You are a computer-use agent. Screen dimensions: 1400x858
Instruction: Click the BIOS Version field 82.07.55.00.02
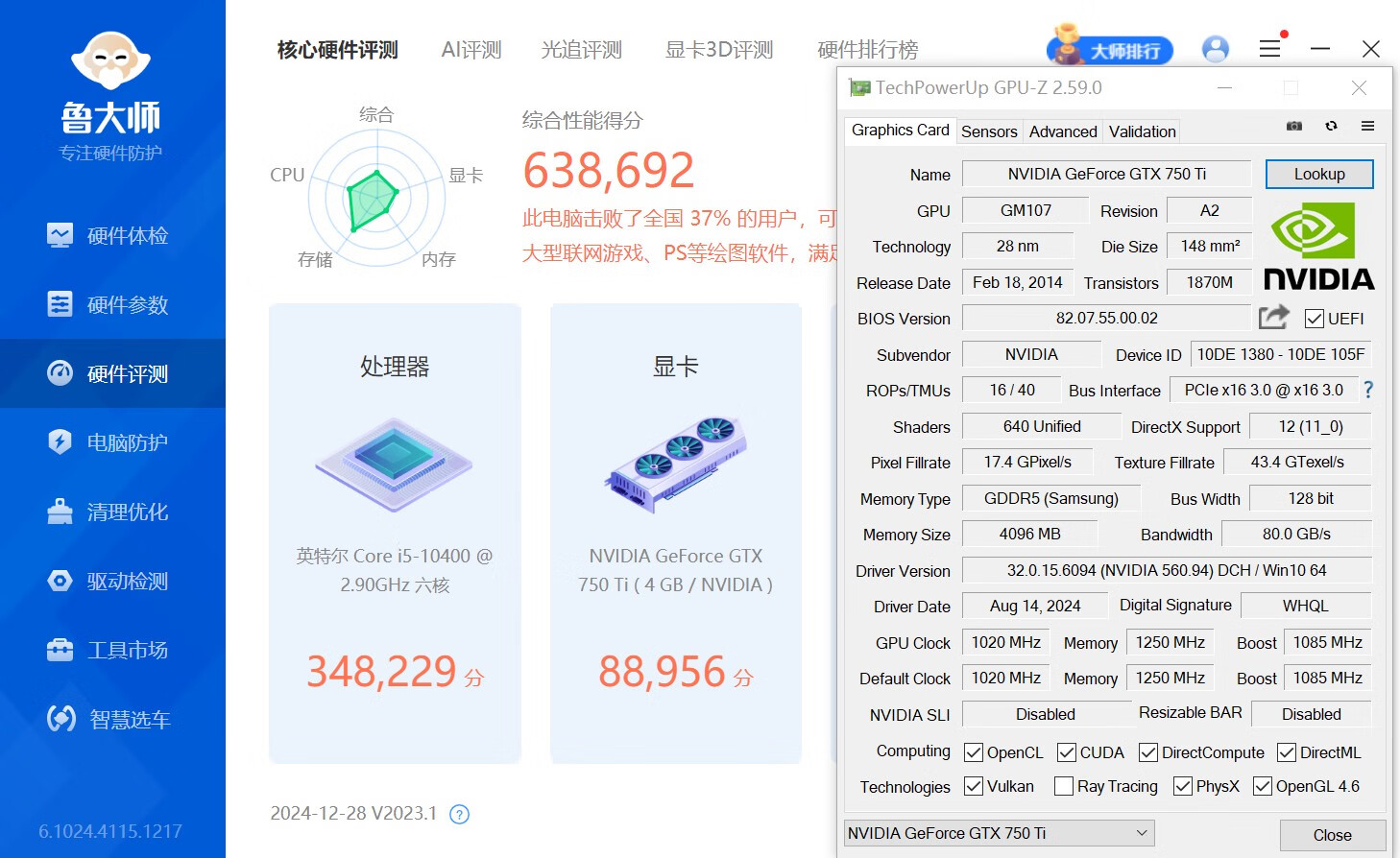pyautogui.click(x=1106, y=318)
